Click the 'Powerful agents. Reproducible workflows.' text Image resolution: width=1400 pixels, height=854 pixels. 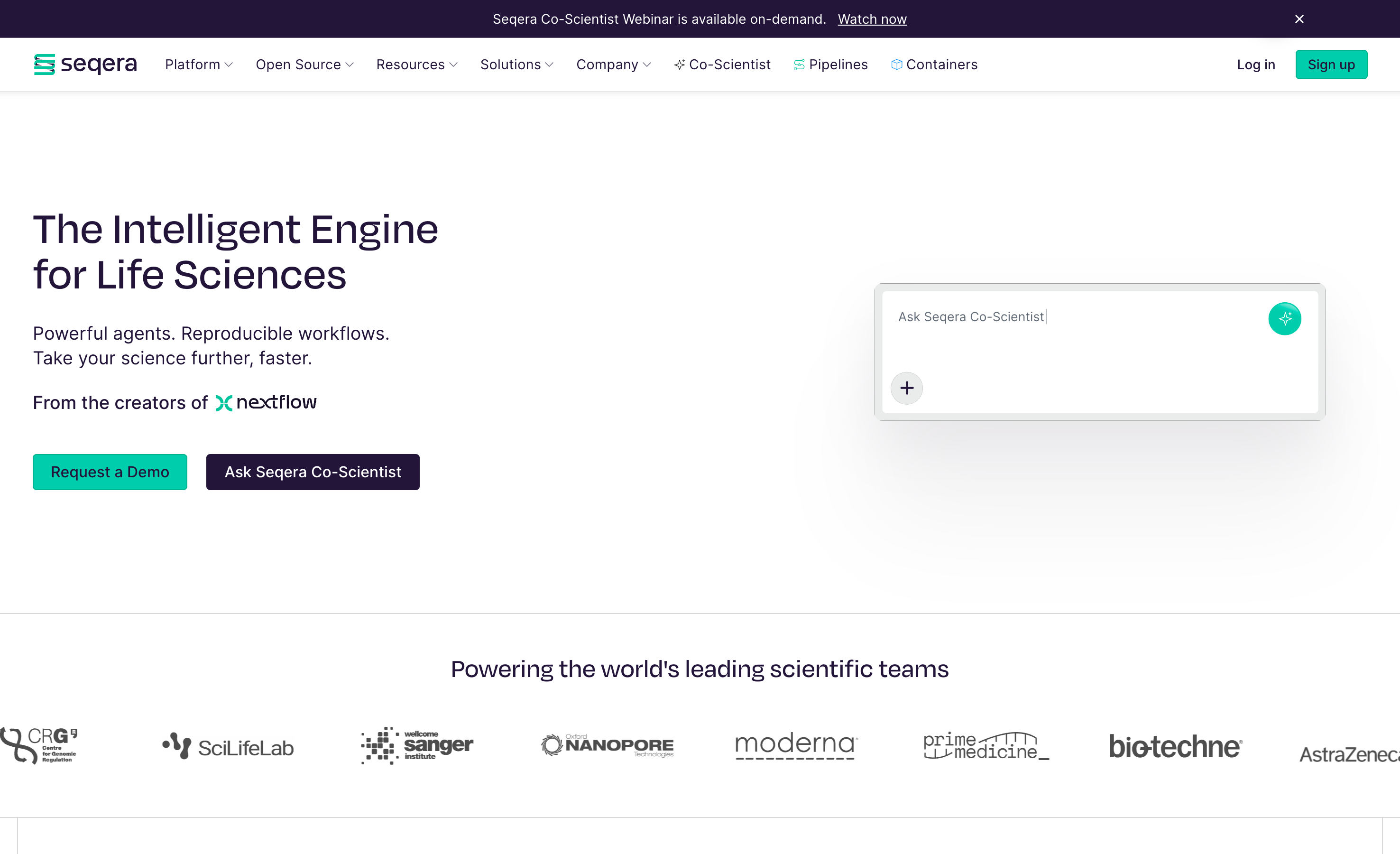pyautogui.click(x=211, y=333)
